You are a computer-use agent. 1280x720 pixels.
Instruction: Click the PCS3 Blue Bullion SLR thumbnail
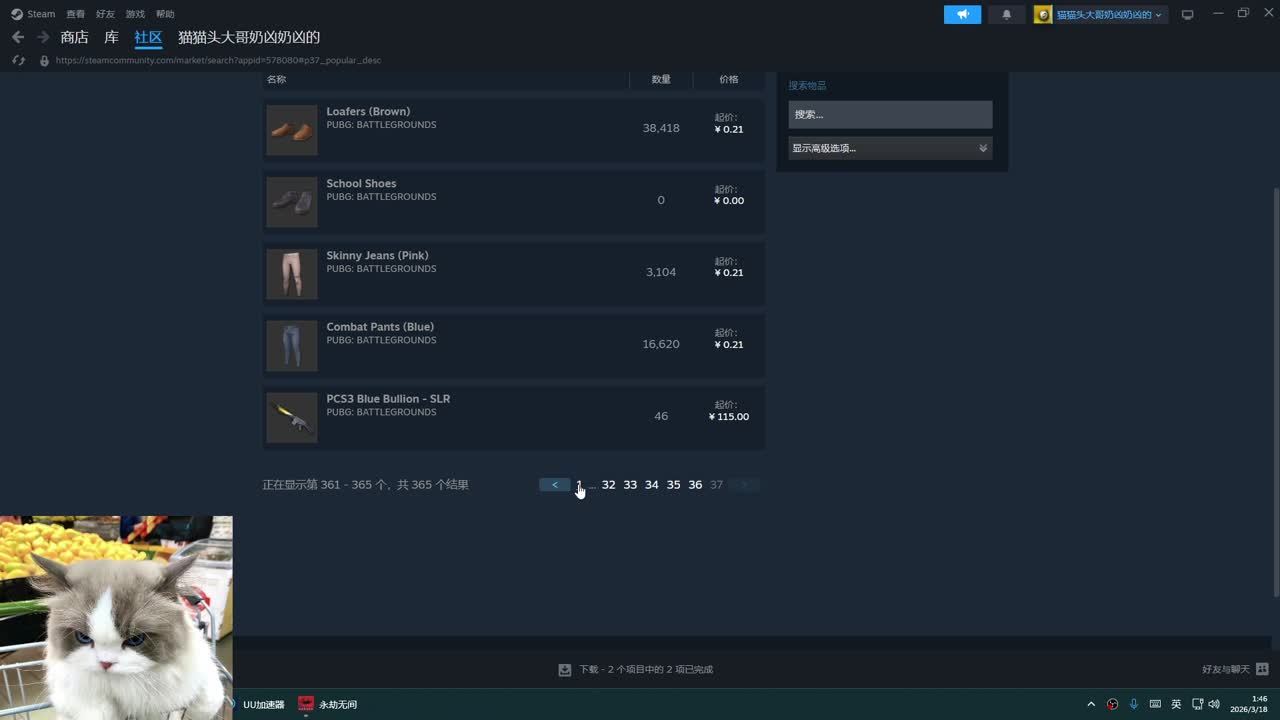point(292,417)
